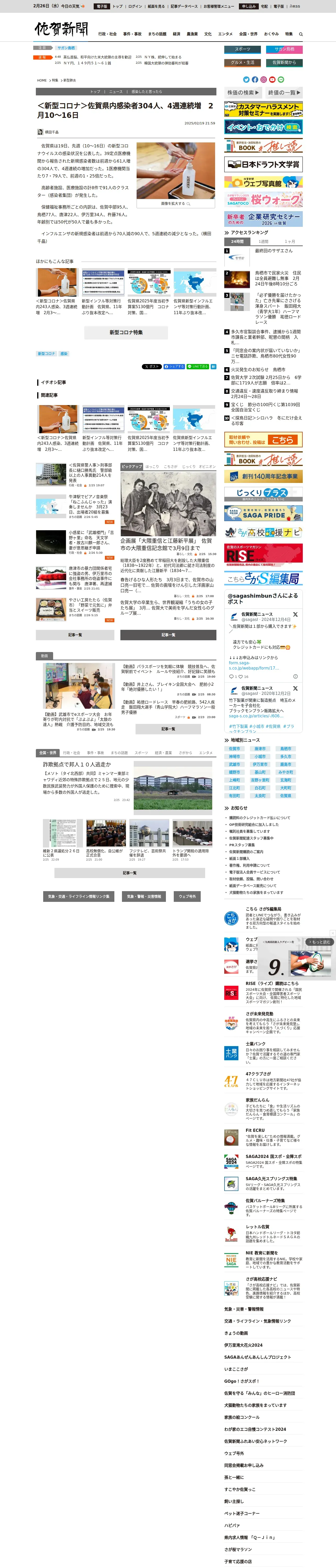Click the 終値の一覧 button
The height and width of the screenshot is (1568, 336).
[284, 93]
